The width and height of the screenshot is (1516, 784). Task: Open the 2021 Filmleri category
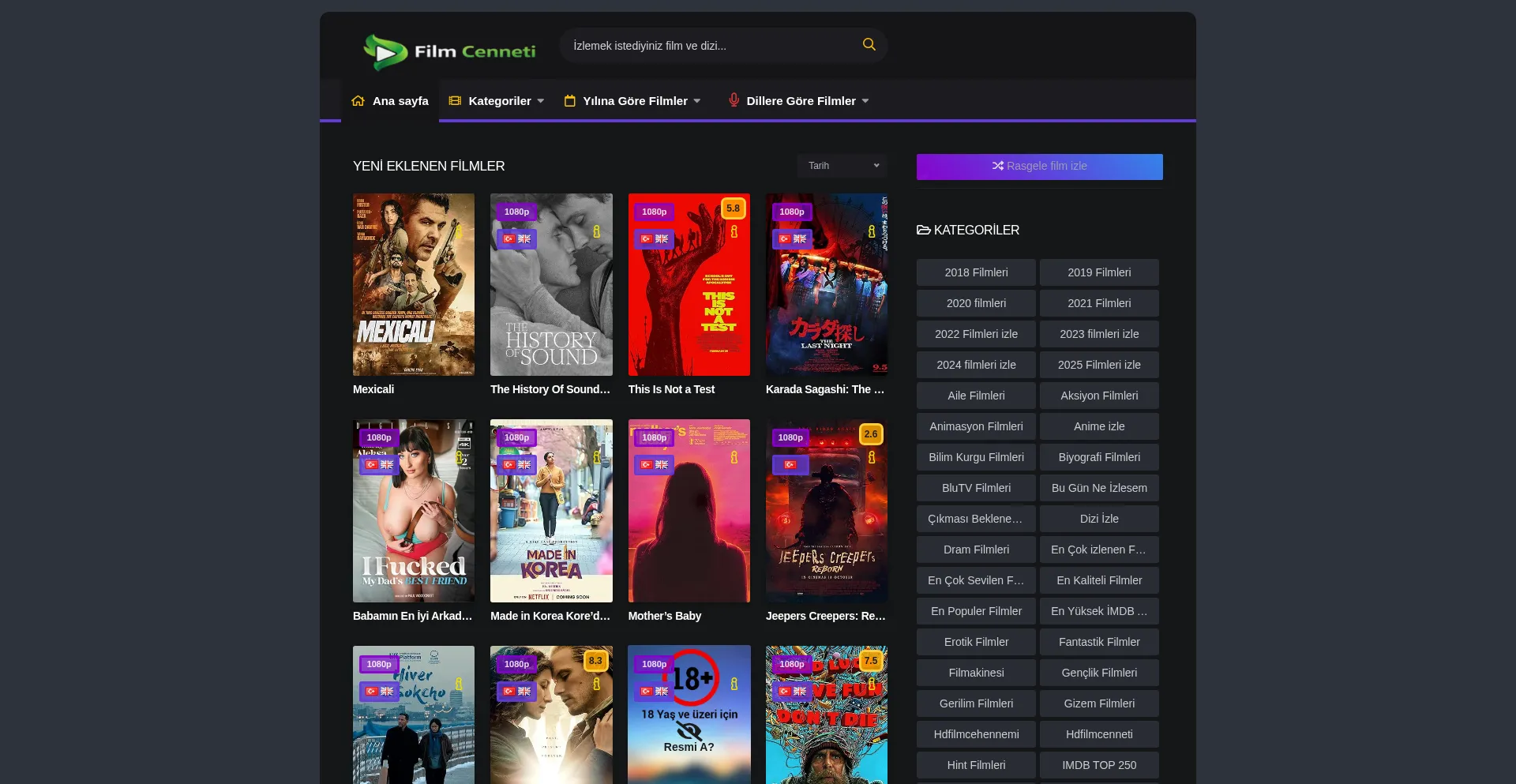click(1099, 303)
